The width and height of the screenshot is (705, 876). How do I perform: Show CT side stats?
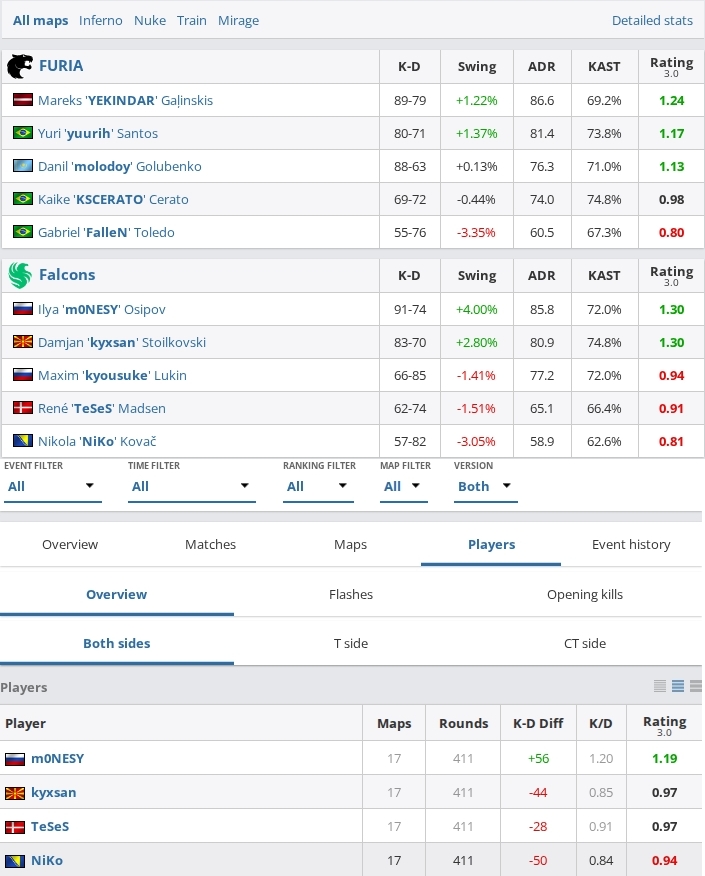pyautogui.click(x=585, y=644)
